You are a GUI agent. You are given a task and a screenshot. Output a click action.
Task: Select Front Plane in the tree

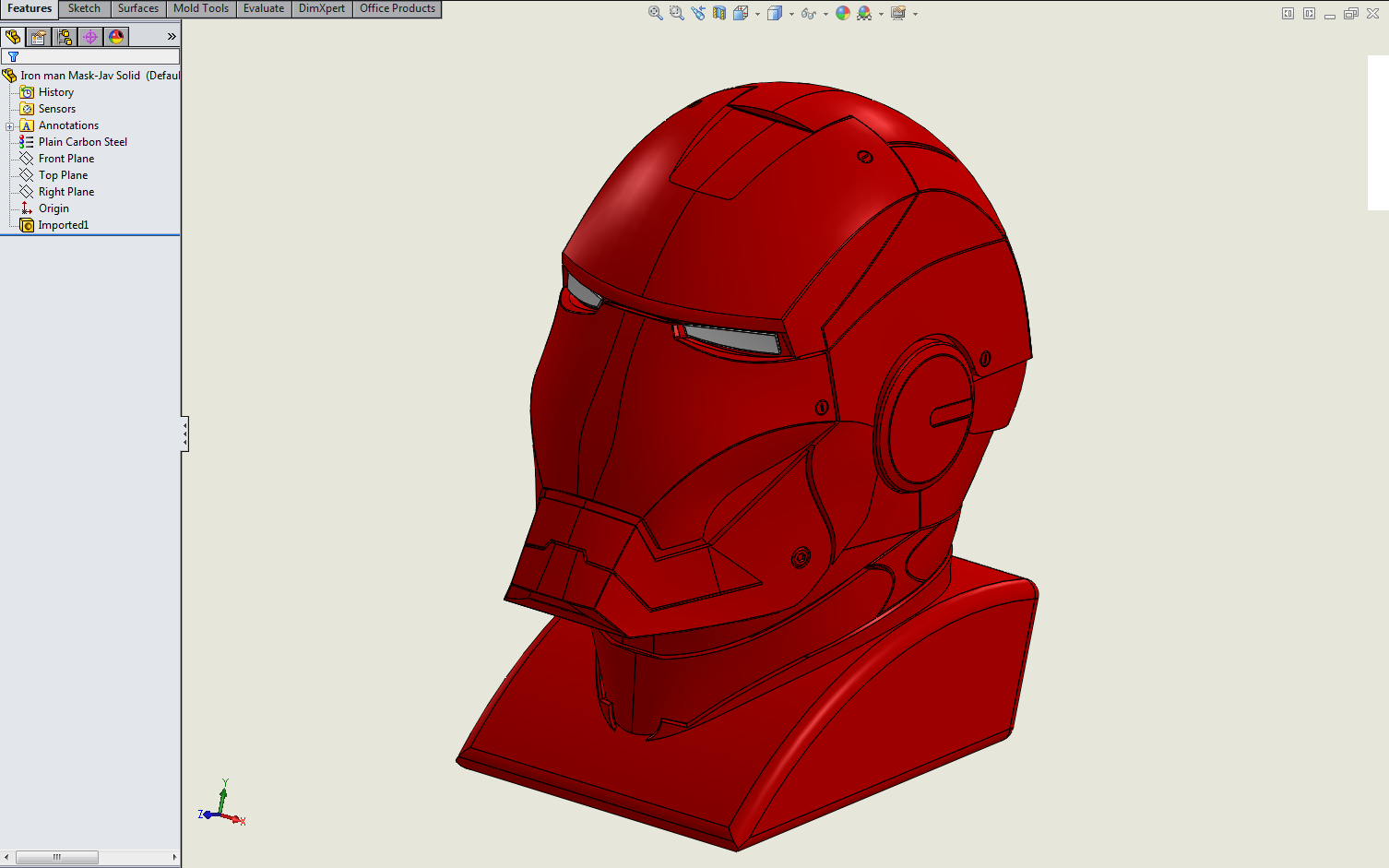[x=66, y=159]
